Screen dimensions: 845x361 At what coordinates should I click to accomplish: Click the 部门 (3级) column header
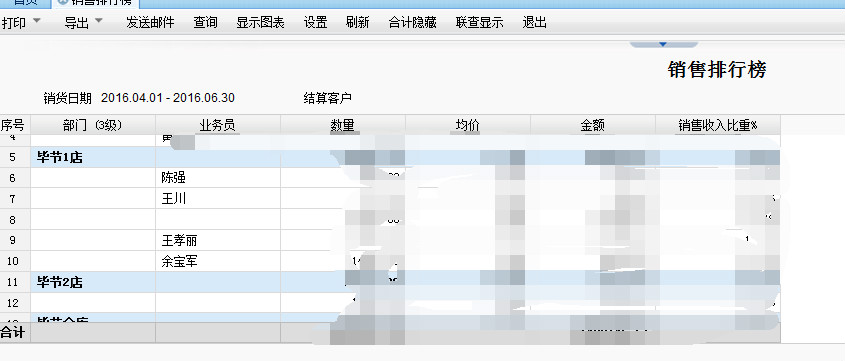tap(93, 126)
